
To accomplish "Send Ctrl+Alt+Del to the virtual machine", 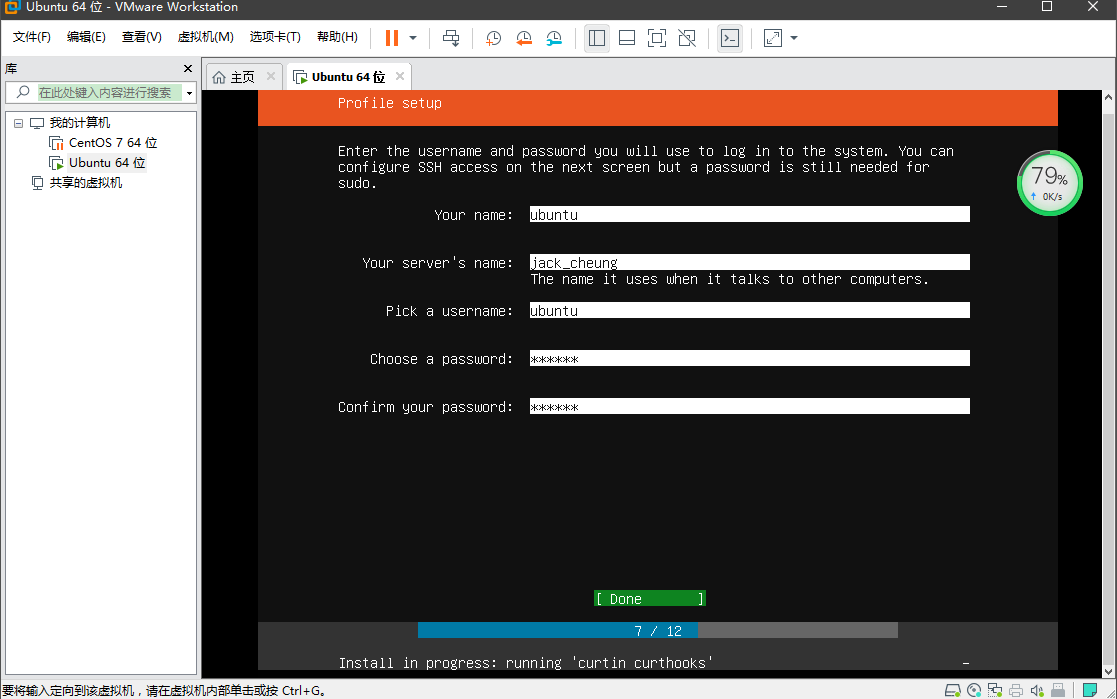I will [x=451, y=38].
